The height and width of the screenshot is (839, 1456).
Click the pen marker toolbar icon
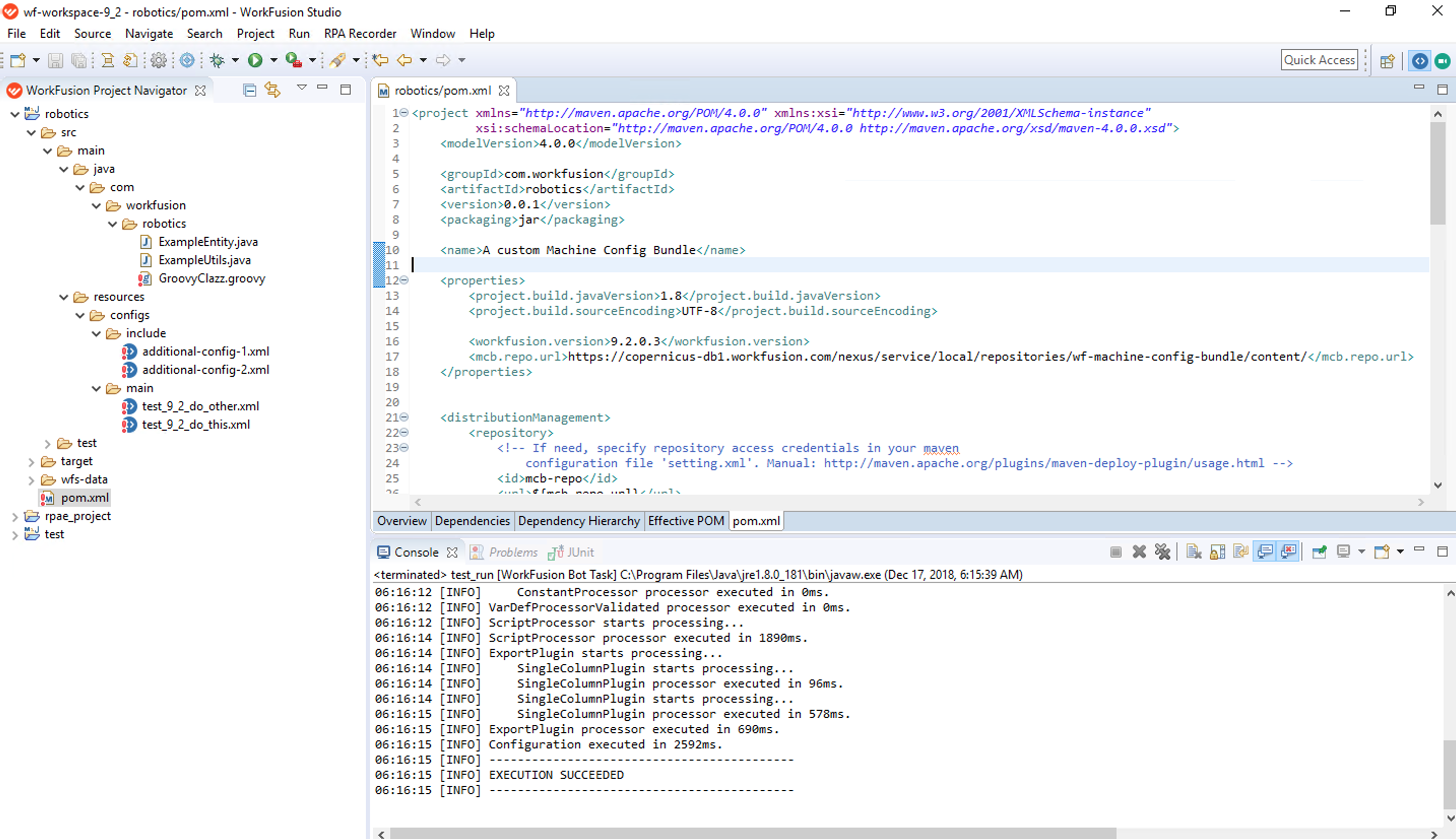coord(337,60)
